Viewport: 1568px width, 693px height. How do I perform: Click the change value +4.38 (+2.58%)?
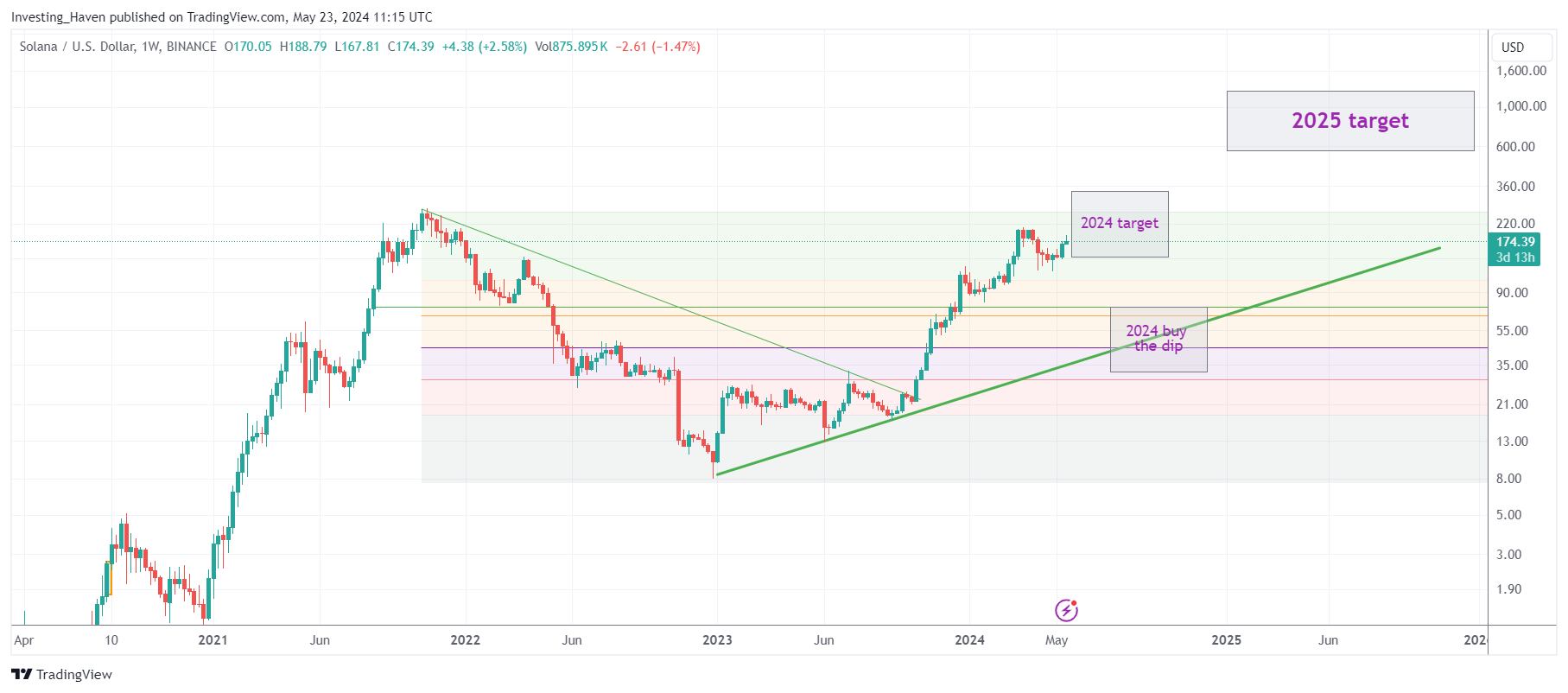click(x=485, y=47)
